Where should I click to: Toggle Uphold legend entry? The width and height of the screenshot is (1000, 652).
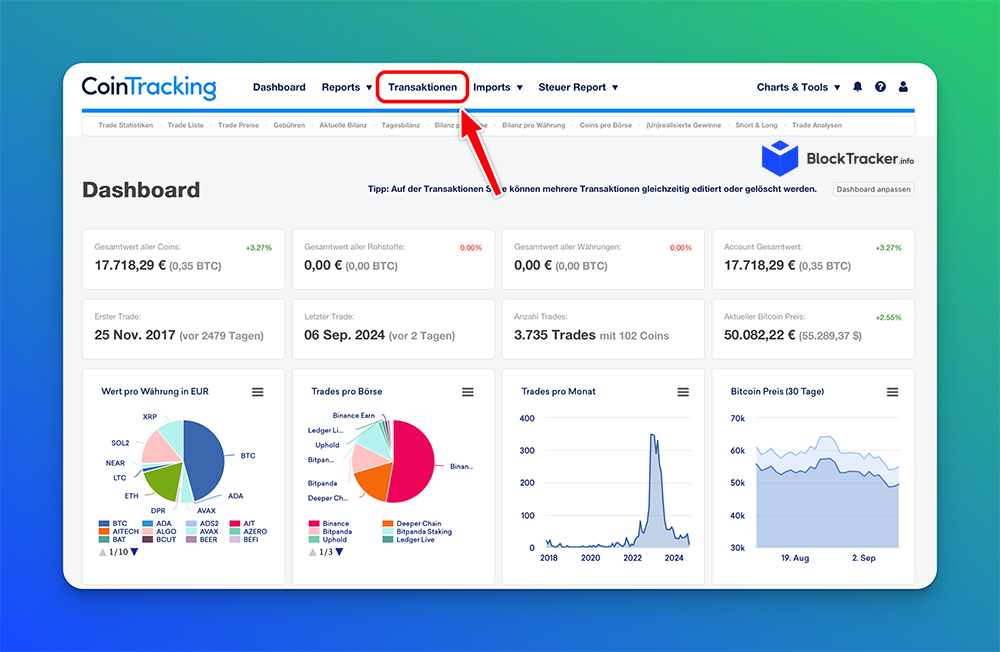pos(328,540)
